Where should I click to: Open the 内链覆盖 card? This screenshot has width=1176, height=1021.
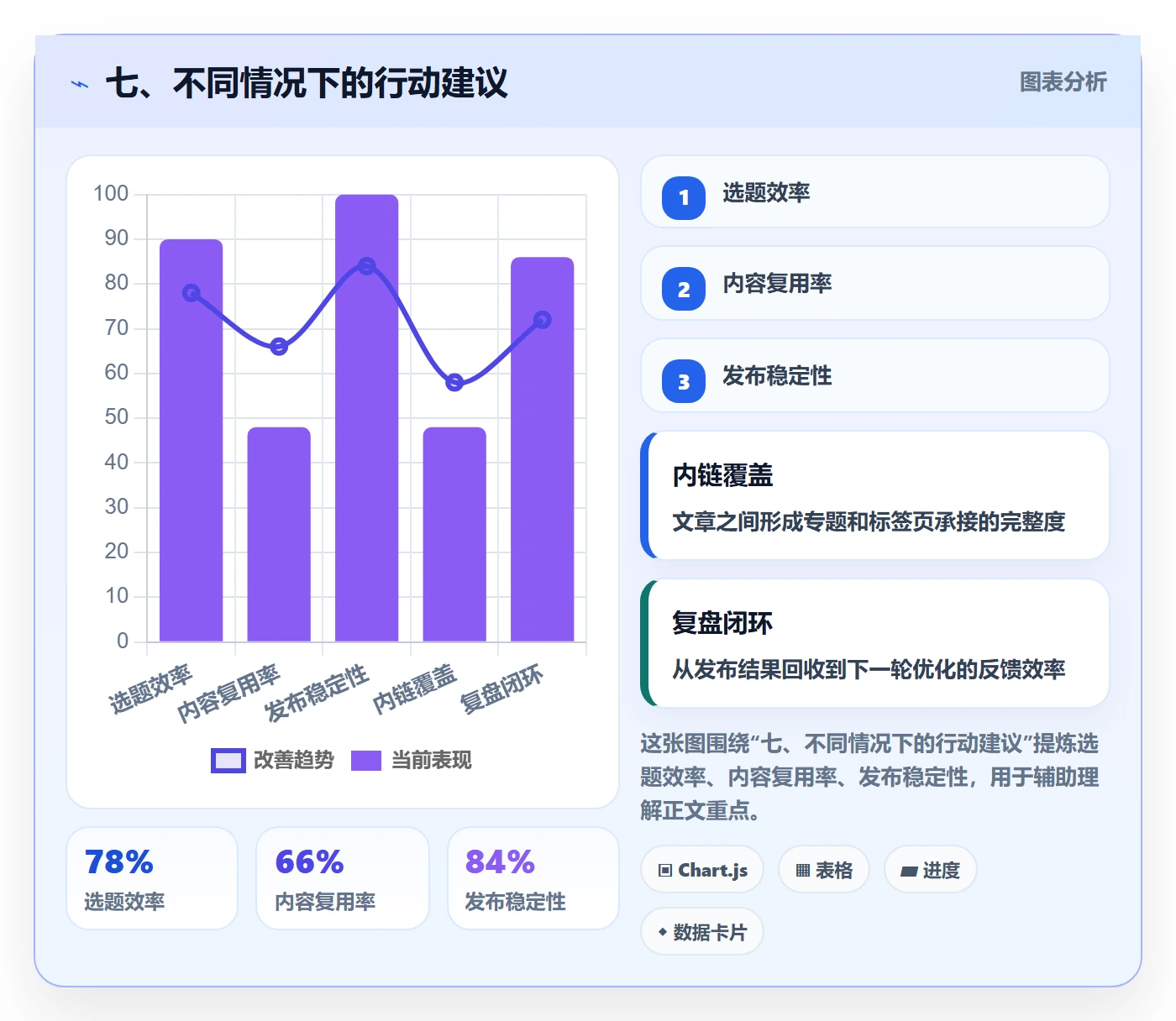coord(875,495)
